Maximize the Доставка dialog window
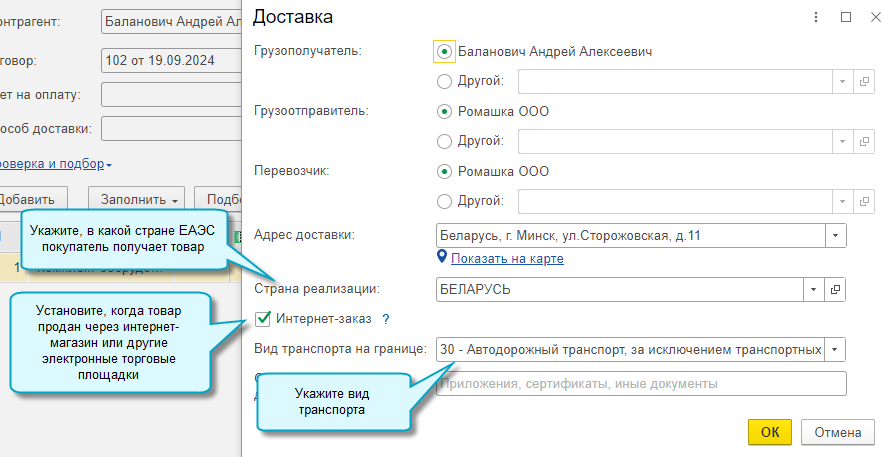883x457 pixels. coord(845,17)
